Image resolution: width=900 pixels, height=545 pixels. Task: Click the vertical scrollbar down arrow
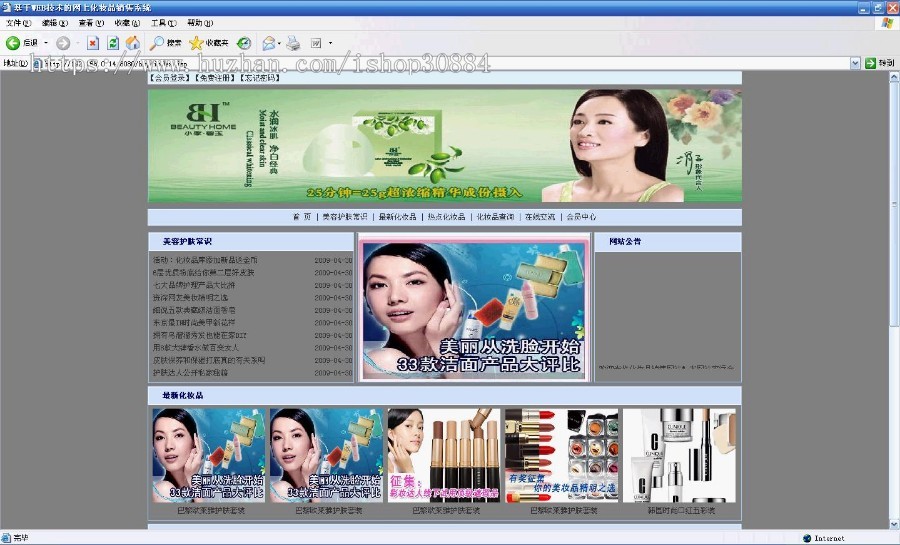coord(894,524)
